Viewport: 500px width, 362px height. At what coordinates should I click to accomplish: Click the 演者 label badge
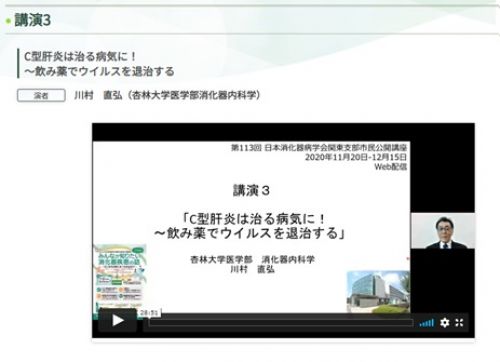(x=41, y=95)
